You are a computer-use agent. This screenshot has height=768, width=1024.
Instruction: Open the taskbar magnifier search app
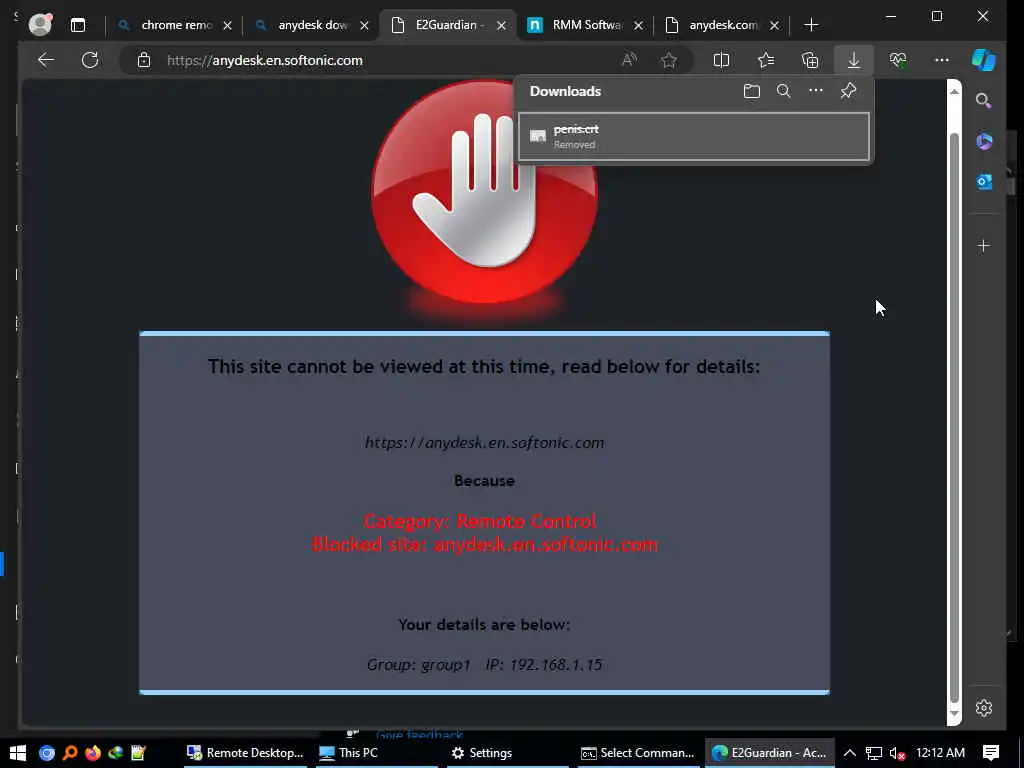tap(70, 753)
